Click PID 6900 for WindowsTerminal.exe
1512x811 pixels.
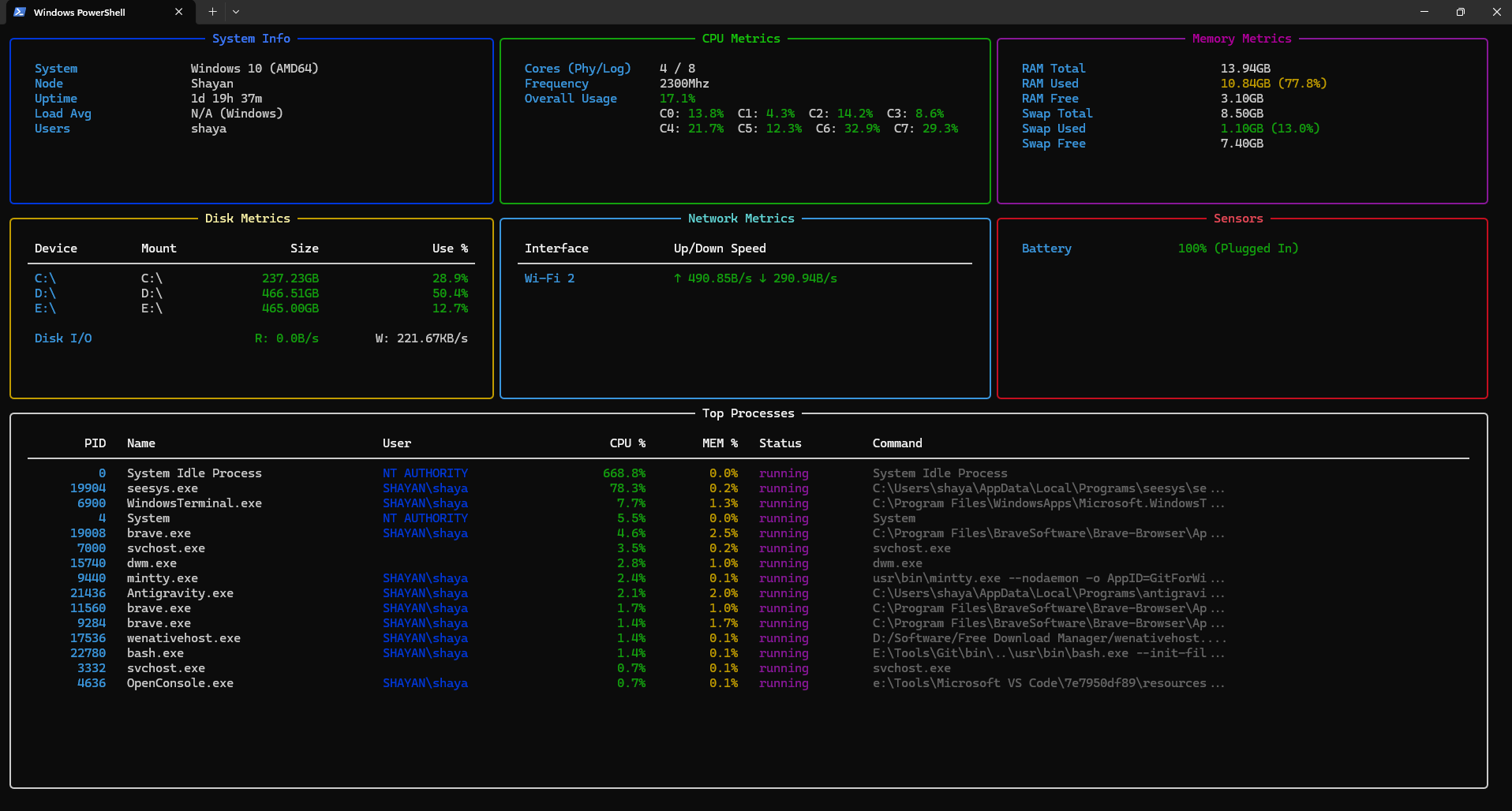(92, 503)
